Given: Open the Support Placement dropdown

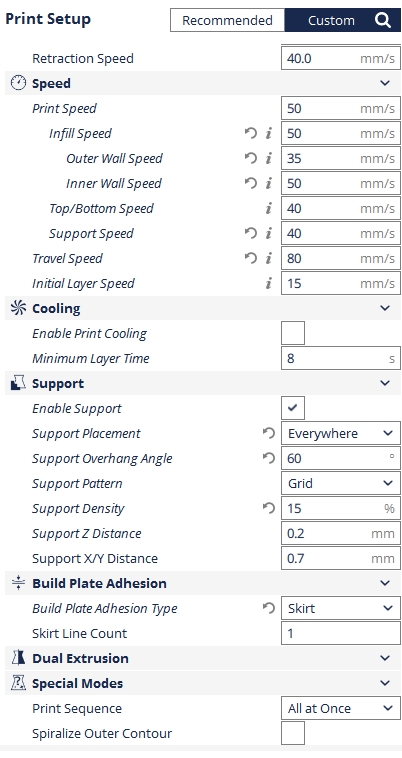Looking at the screenshot, I should tap(341, 434).
